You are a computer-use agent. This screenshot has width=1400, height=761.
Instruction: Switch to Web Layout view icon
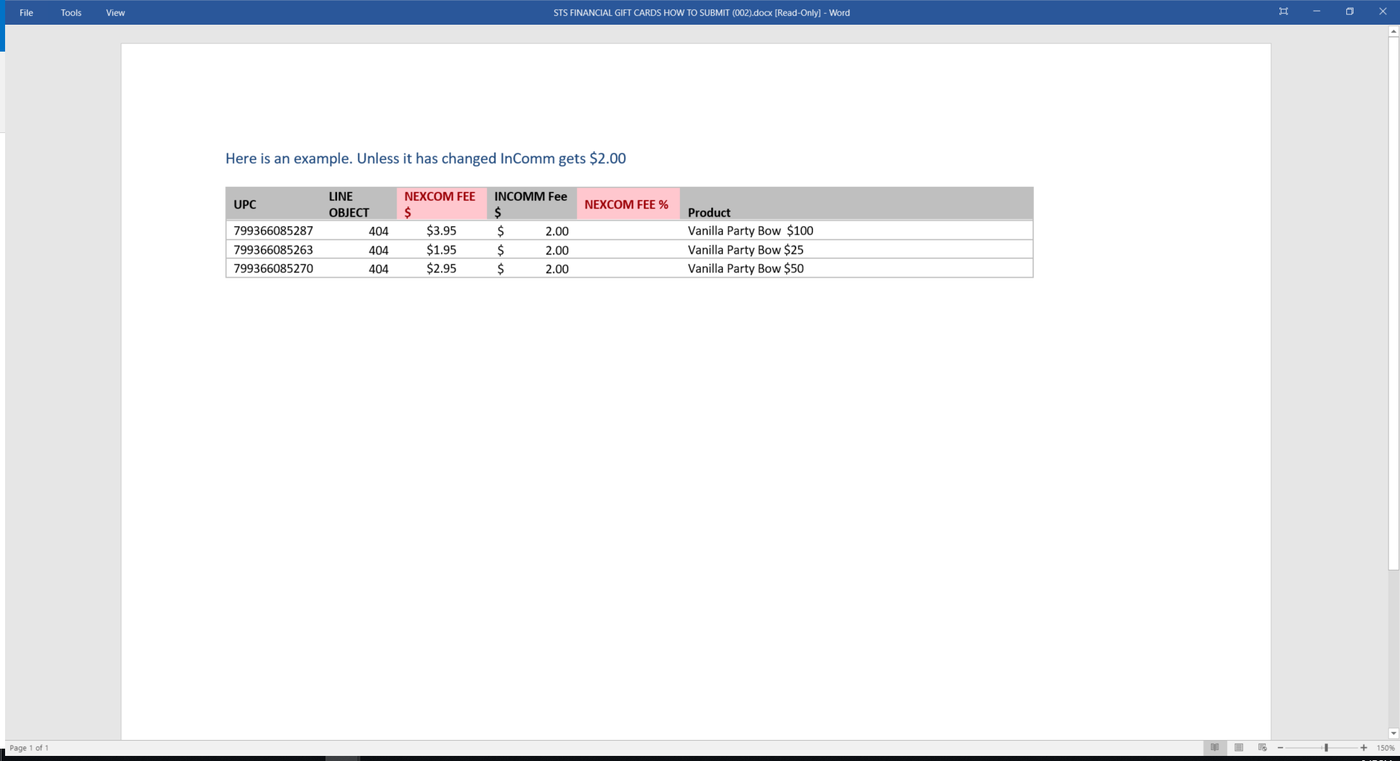coord(1262,748)
